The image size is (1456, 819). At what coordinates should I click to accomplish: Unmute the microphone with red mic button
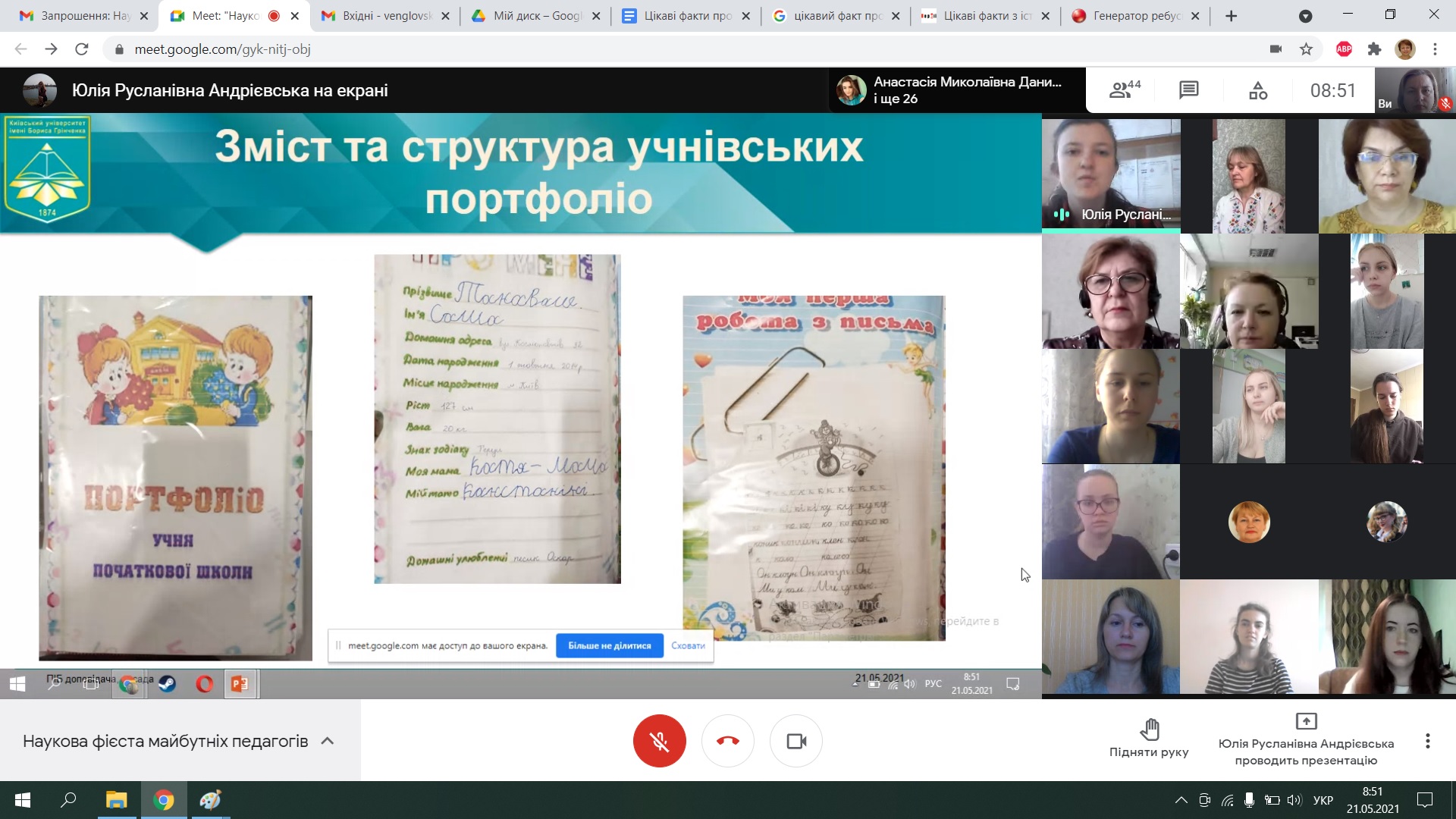coord(659,741)
